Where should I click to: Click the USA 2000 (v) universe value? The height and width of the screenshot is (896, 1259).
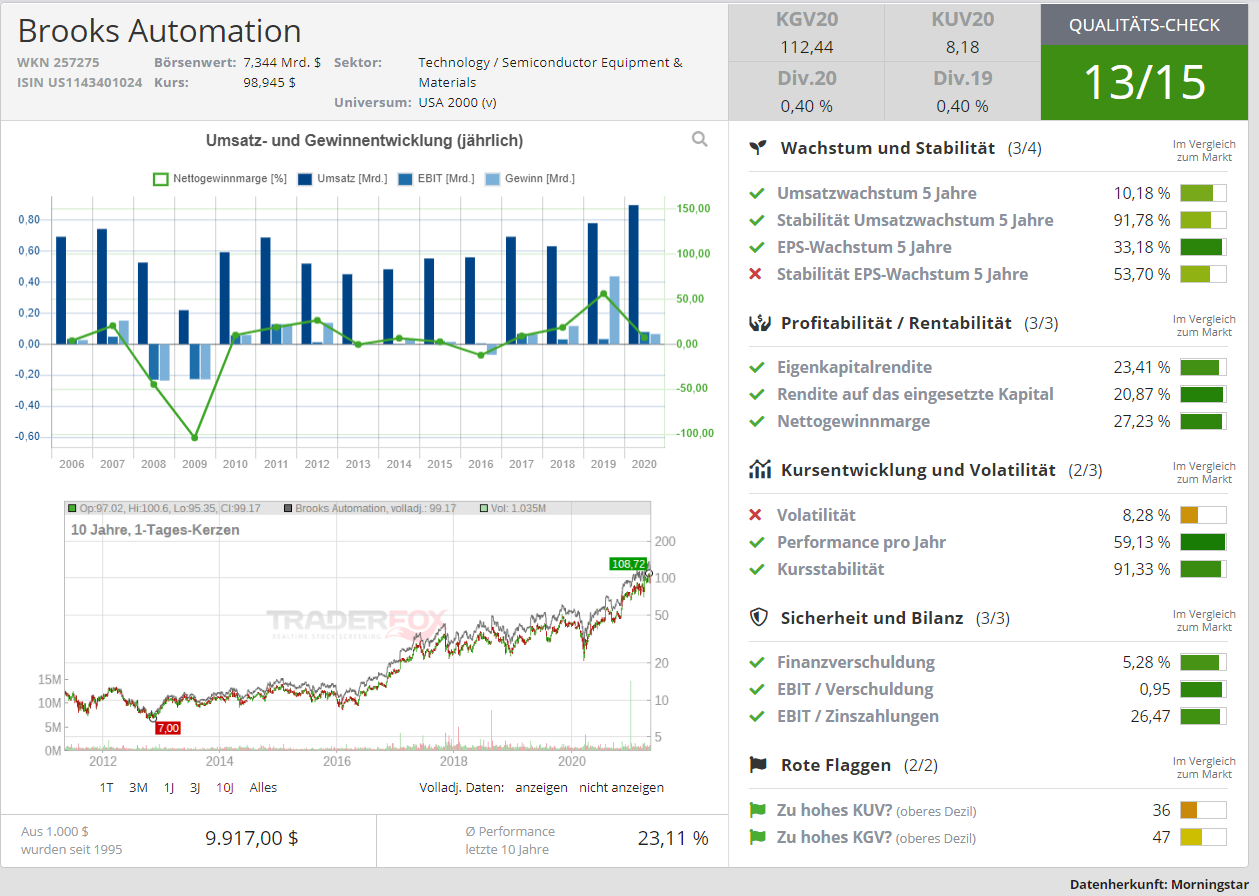coord(457,102)
